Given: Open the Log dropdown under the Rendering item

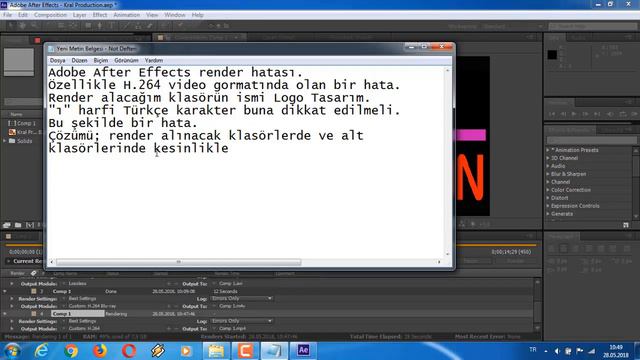Looking at the screenshot, I should [x=241, y=321].
